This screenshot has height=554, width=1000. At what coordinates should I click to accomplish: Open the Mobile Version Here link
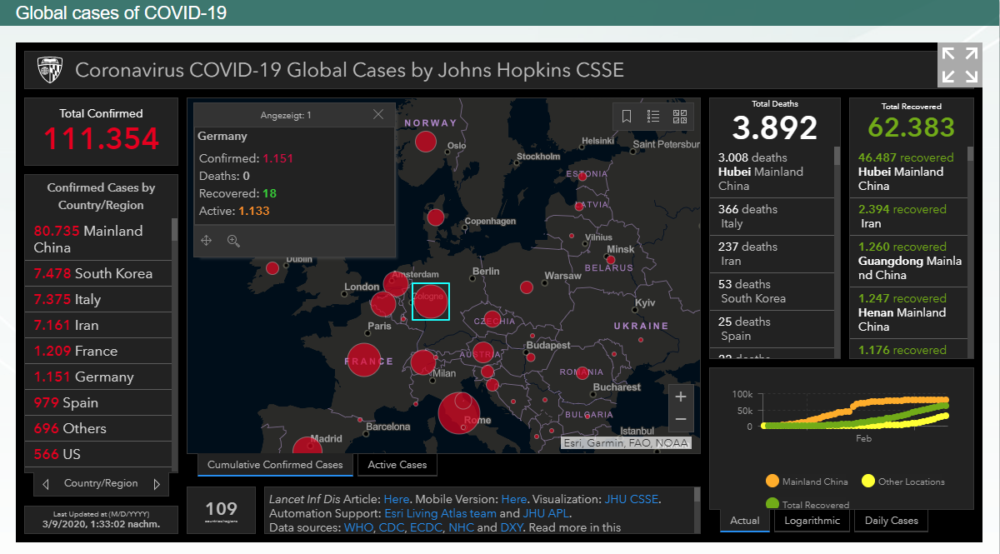tap(513, 499)
